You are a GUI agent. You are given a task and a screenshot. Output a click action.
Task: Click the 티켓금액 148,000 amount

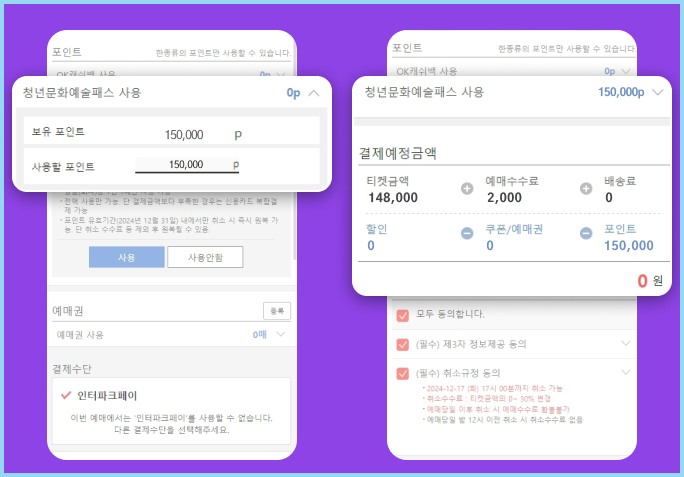coord(393,198)
